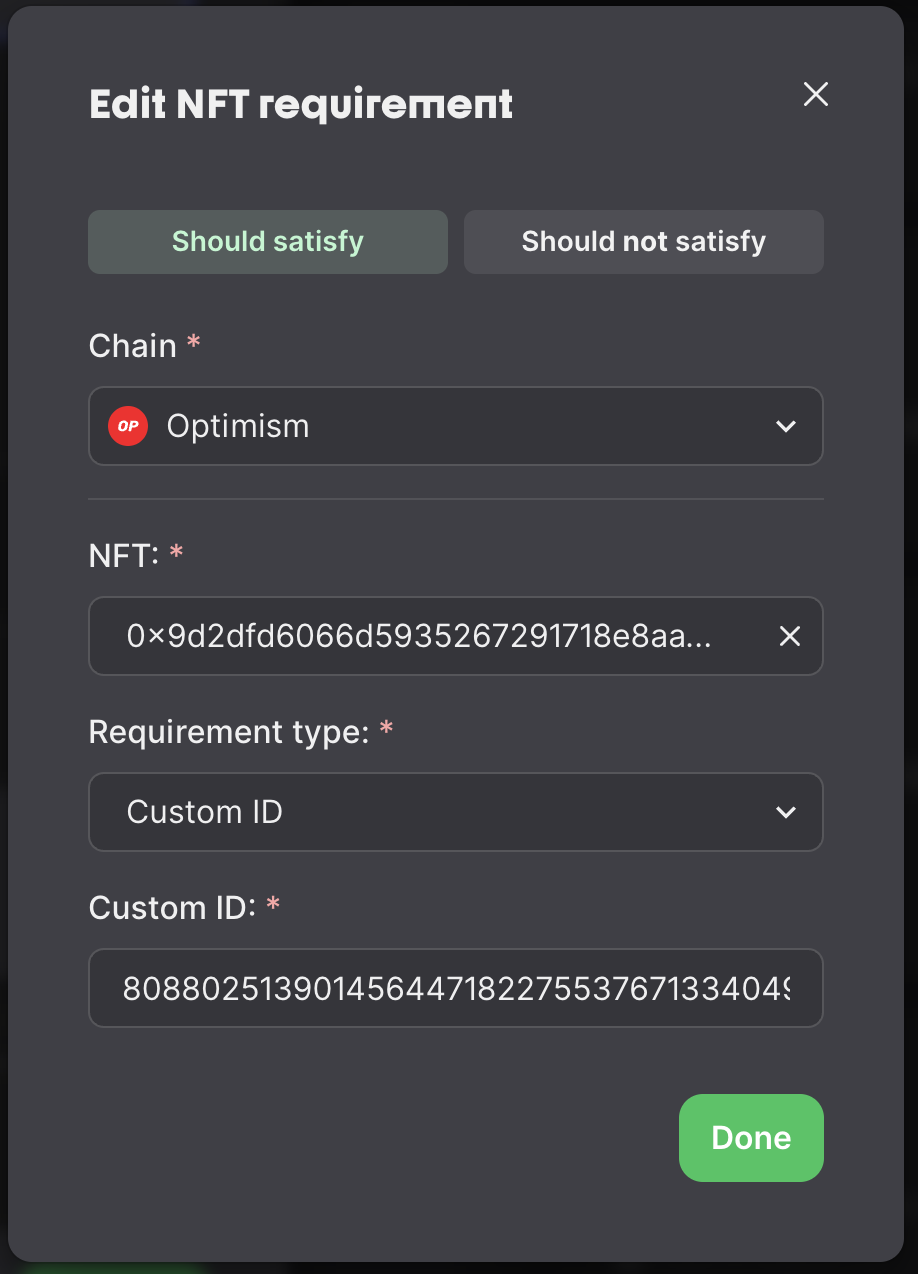Screen dimensions: 918x1274
Task: Switch to "Should not satisfy"
Action: 643,242
